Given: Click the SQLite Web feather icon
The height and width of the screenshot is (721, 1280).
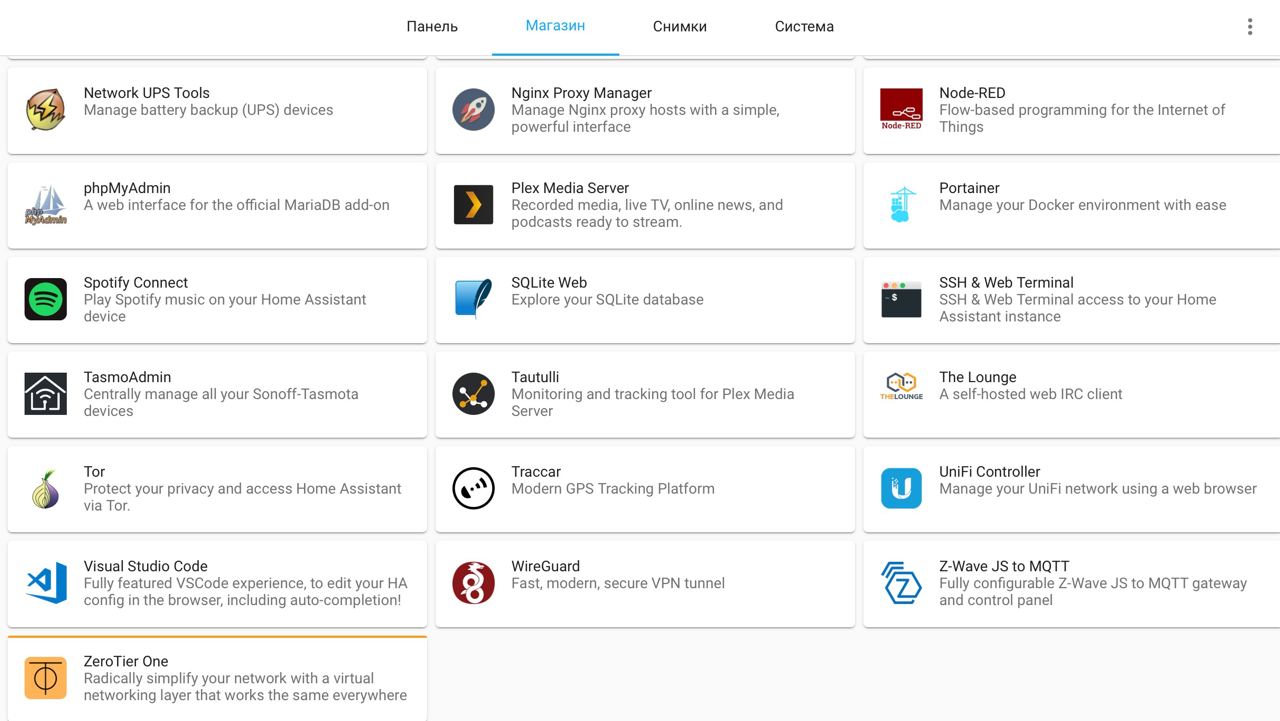Looking at the screenshot, I should (x=473, y=299).
